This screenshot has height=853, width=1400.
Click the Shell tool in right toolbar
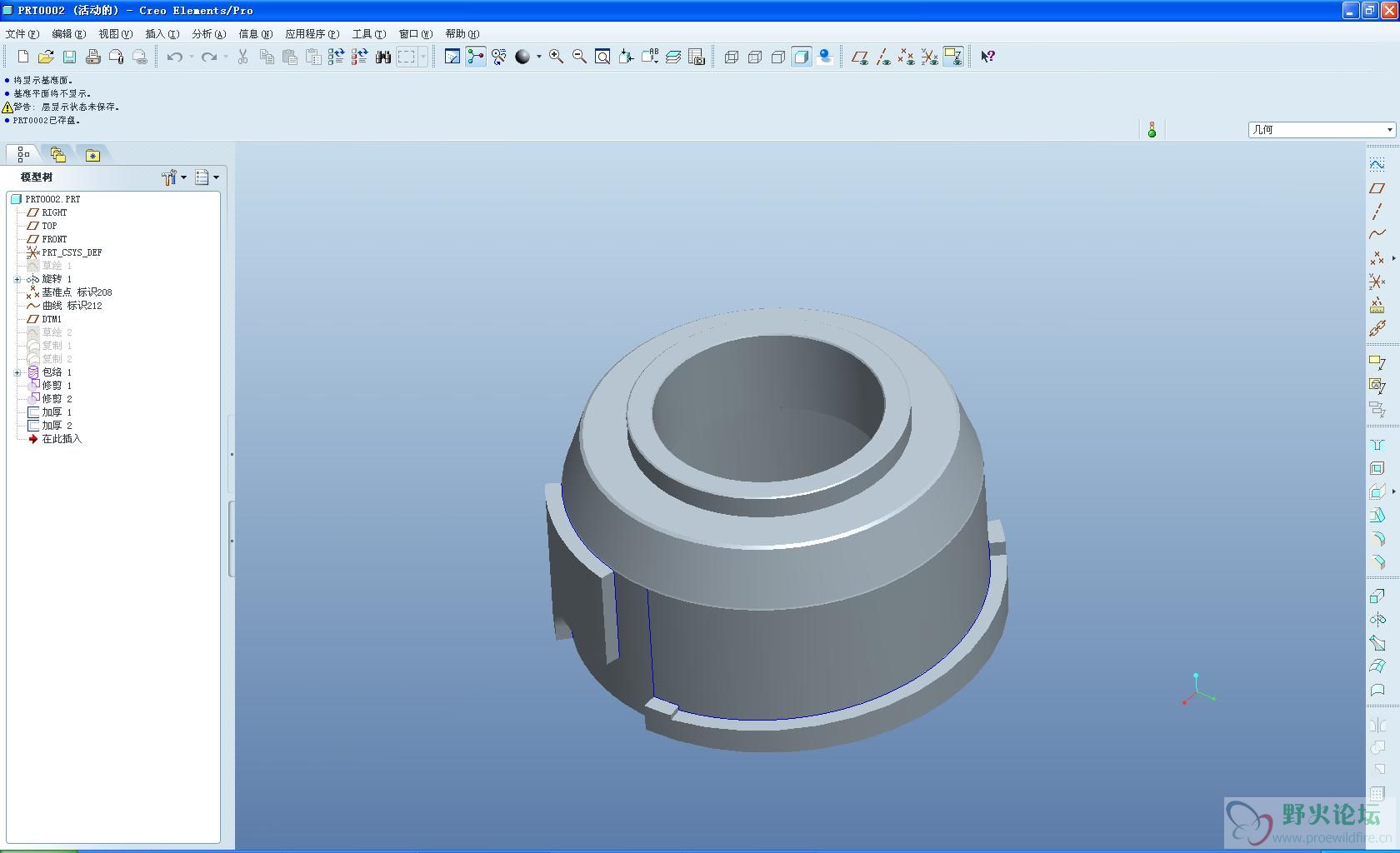click(1377, 468)
